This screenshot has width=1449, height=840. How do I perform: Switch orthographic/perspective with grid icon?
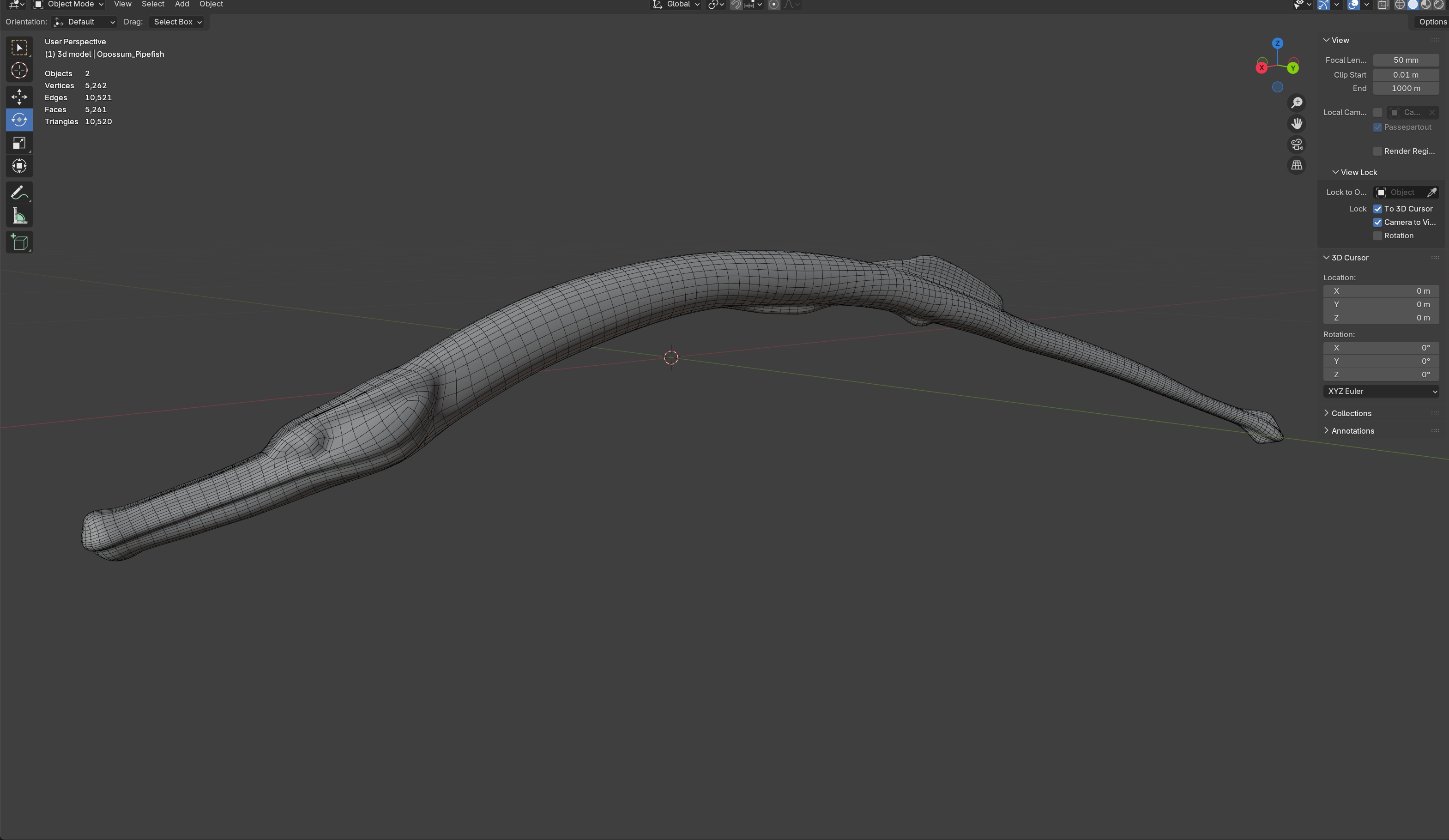(1297, 166)
